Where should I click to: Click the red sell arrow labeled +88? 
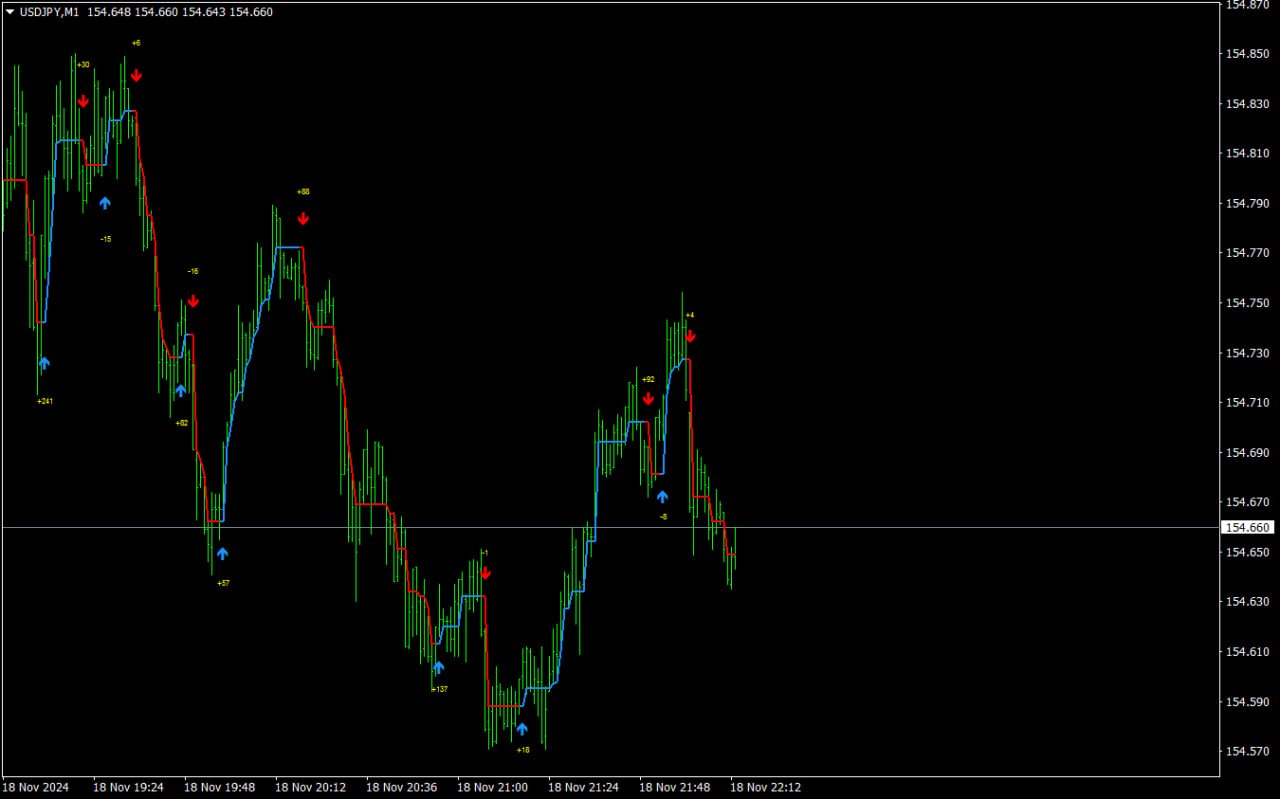303,218
